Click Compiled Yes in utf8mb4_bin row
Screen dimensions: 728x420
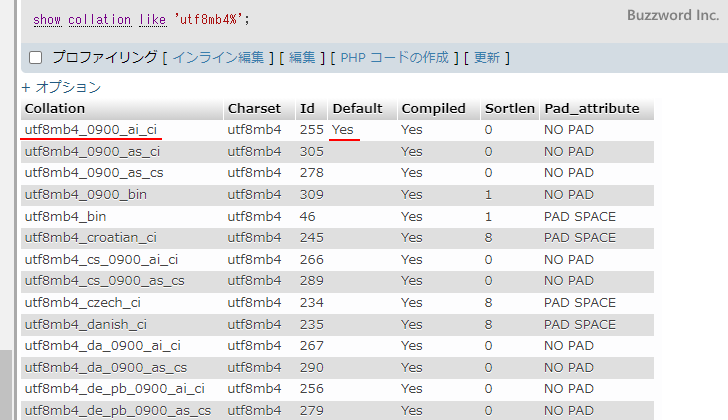tap(412, 217)
